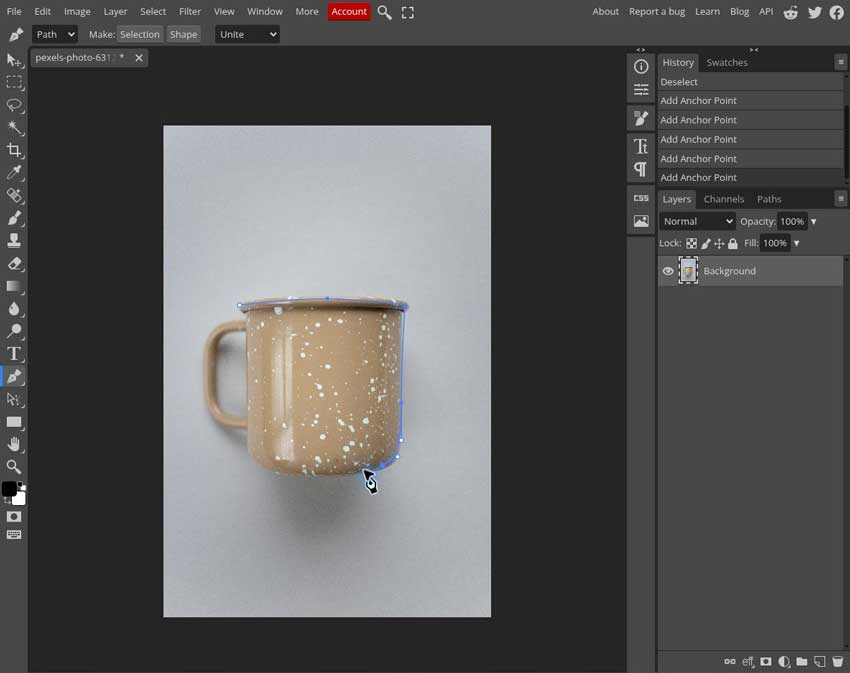
Task: Open the Layers panel menu
Action: [x=841, y=199]
